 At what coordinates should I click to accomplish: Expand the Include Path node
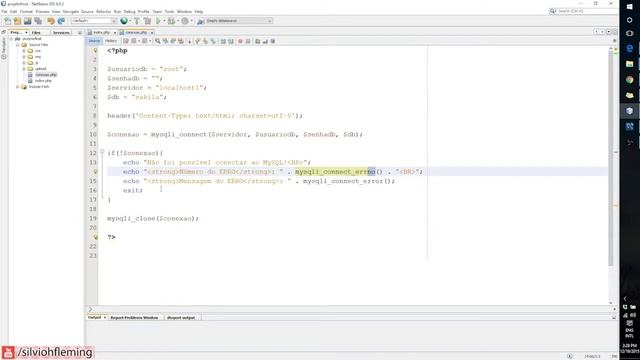pyautogui.click(x=18, y=87)
